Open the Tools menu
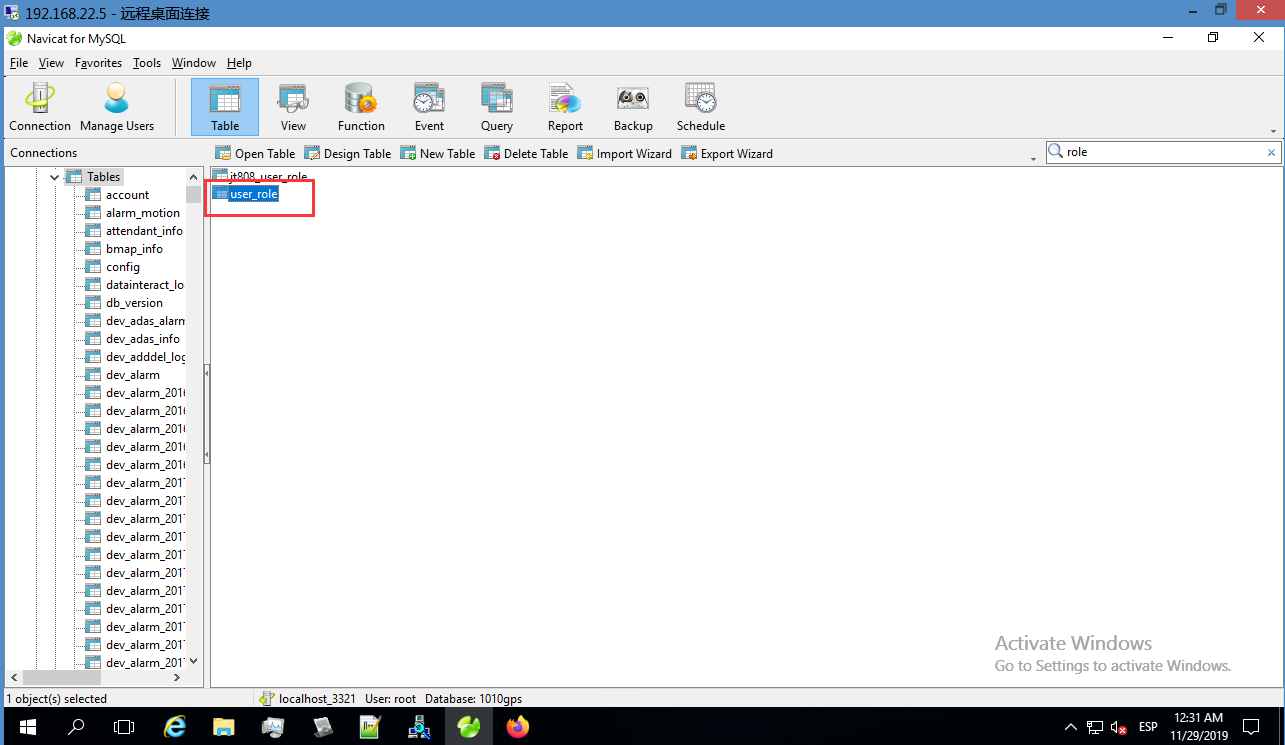The height and width of the screenshot is (745, 1285). click(x=147, y=63)
